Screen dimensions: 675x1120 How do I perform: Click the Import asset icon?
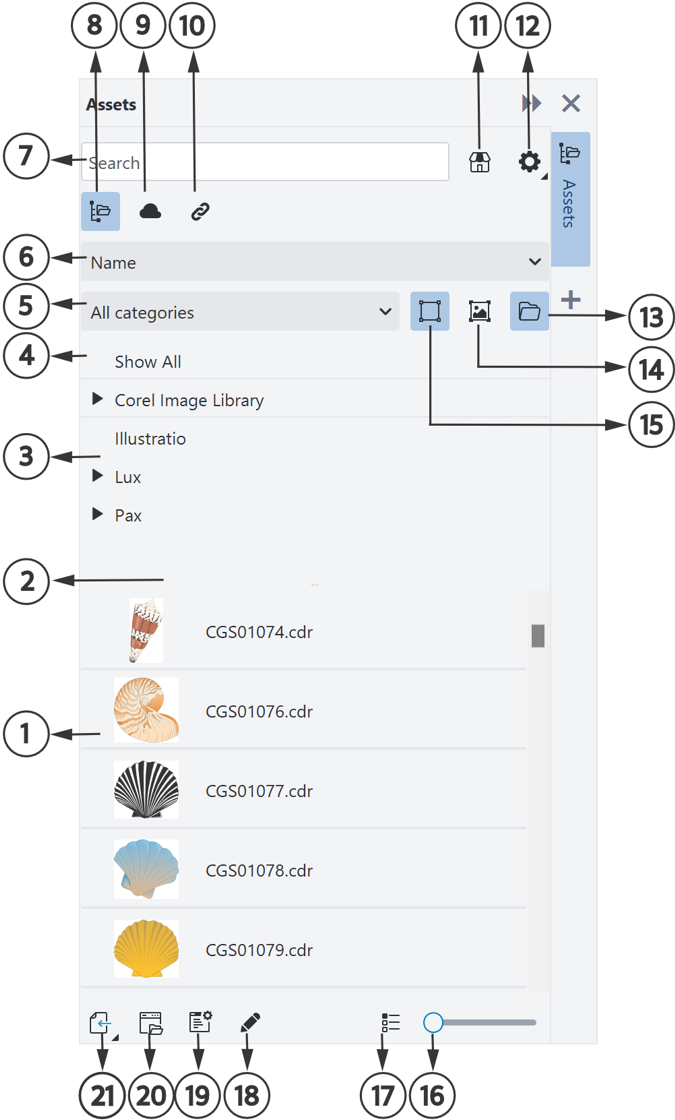coord(101,1024)
